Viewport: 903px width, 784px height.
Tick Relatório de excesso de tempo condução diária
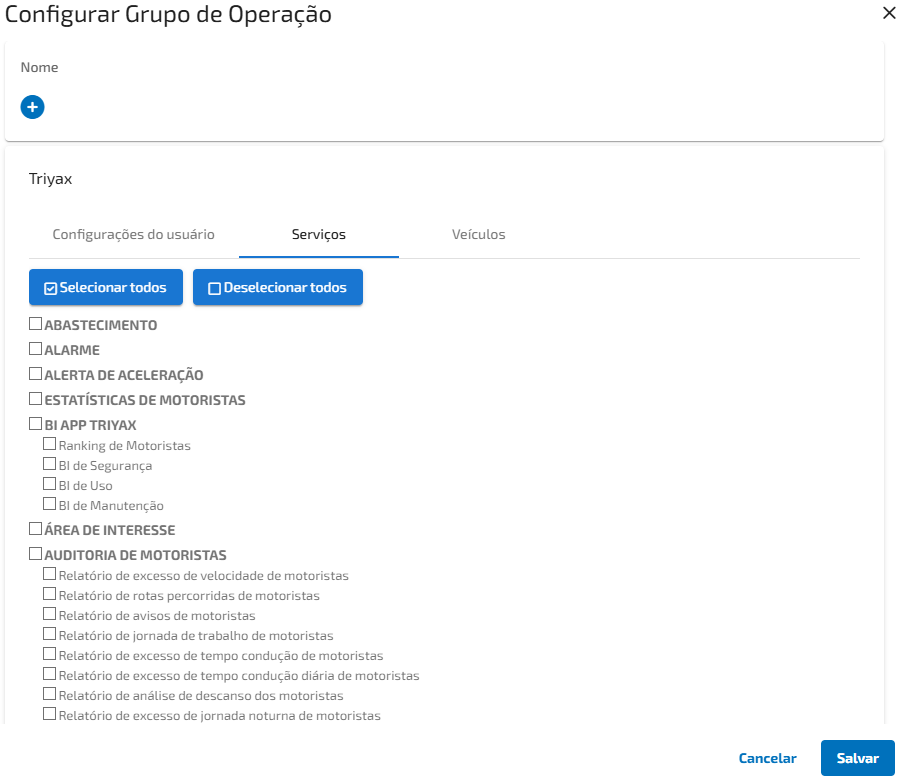click(x=50, y=674)
